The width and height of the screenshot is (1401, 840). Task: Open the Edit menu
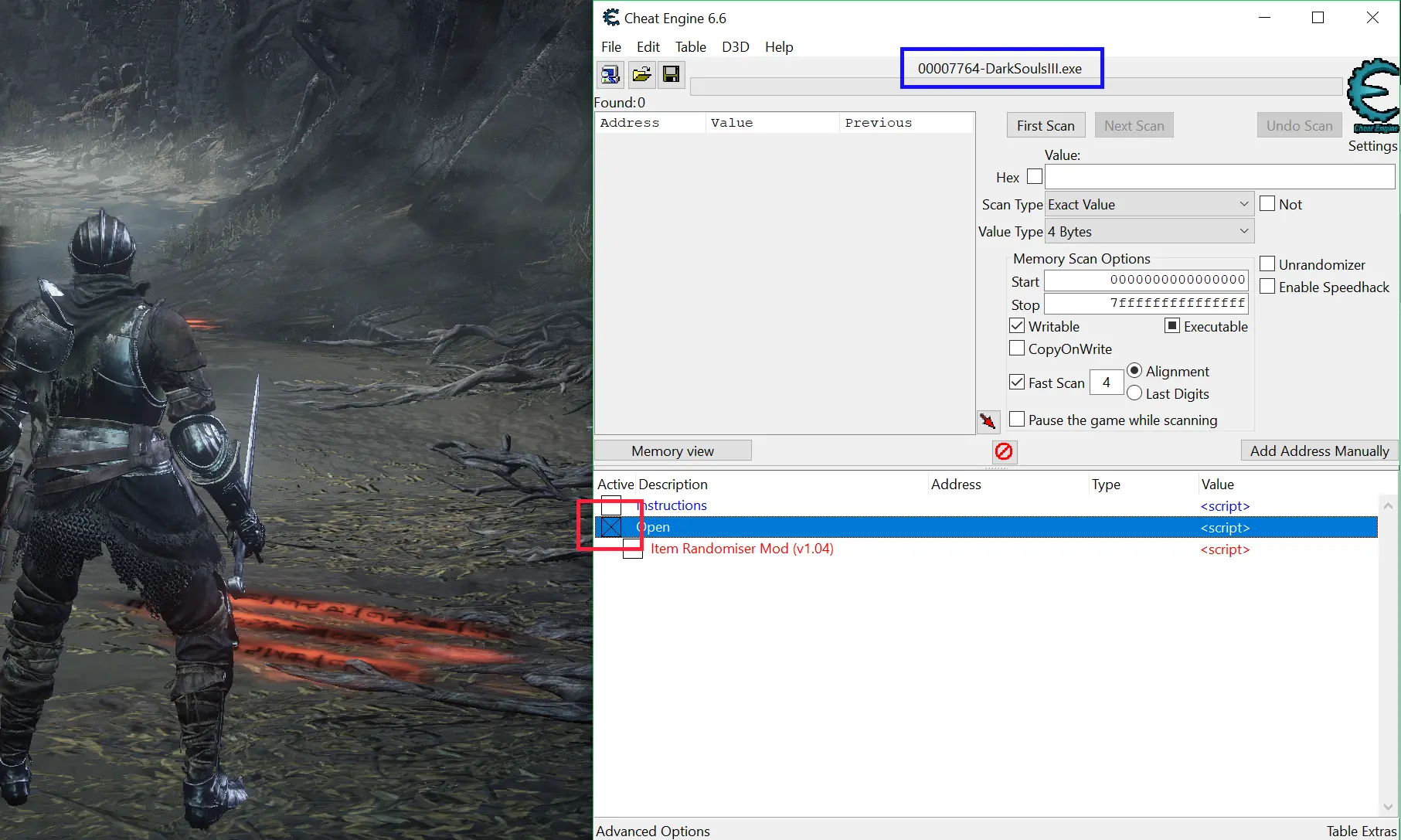tap(648, 47)
